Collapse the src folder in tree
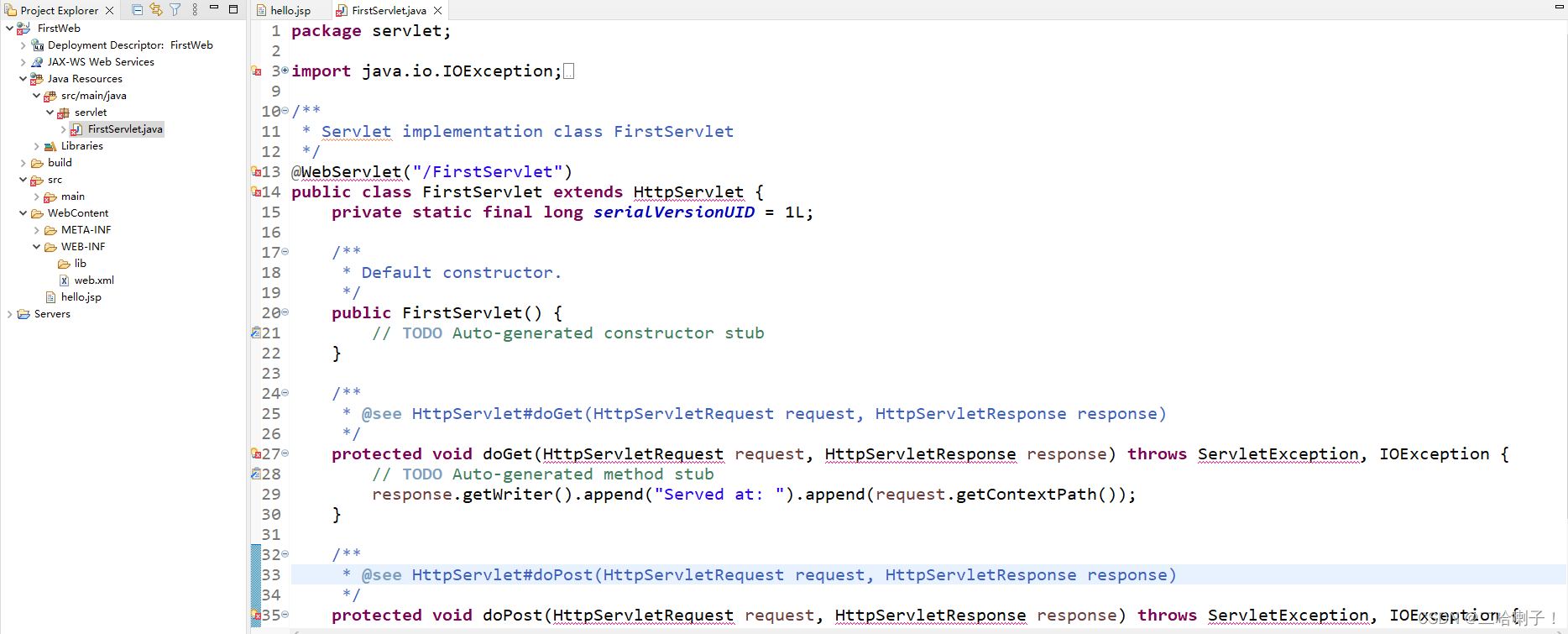Screen dimensions: 1568x634 coord(23,180)
